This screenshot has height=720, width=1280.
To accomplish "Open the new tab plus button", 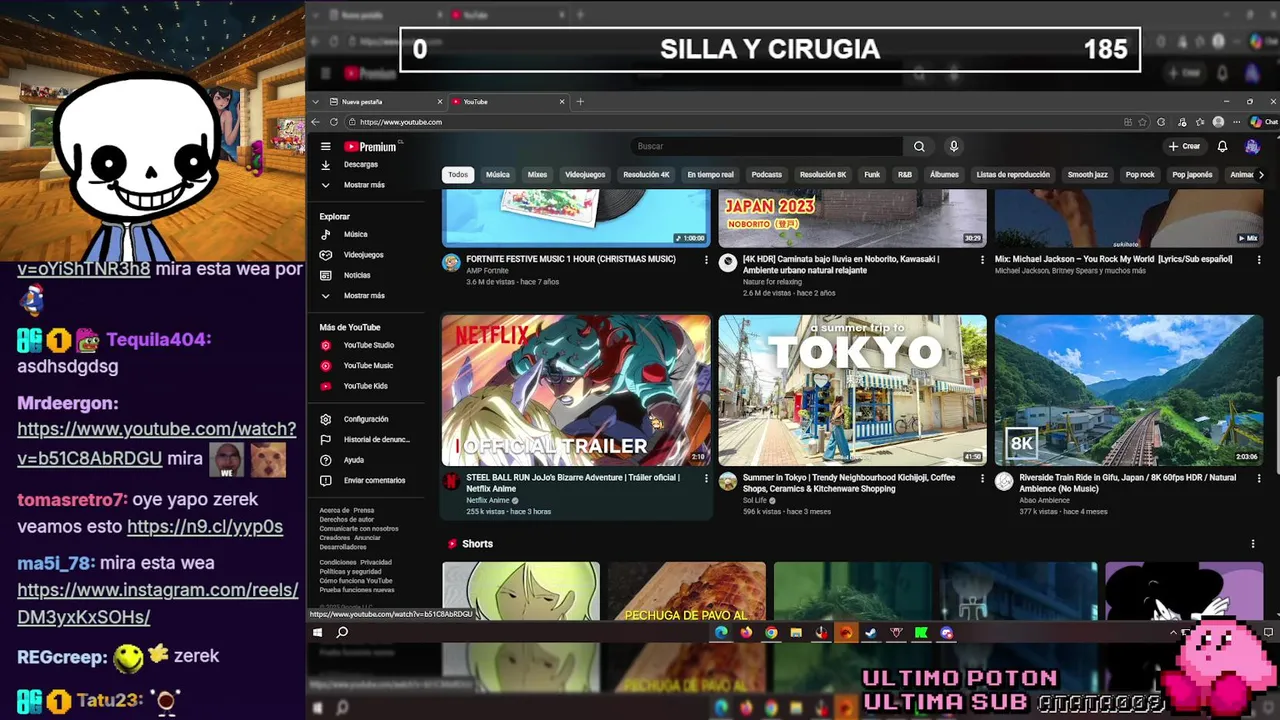I will 580,101.
